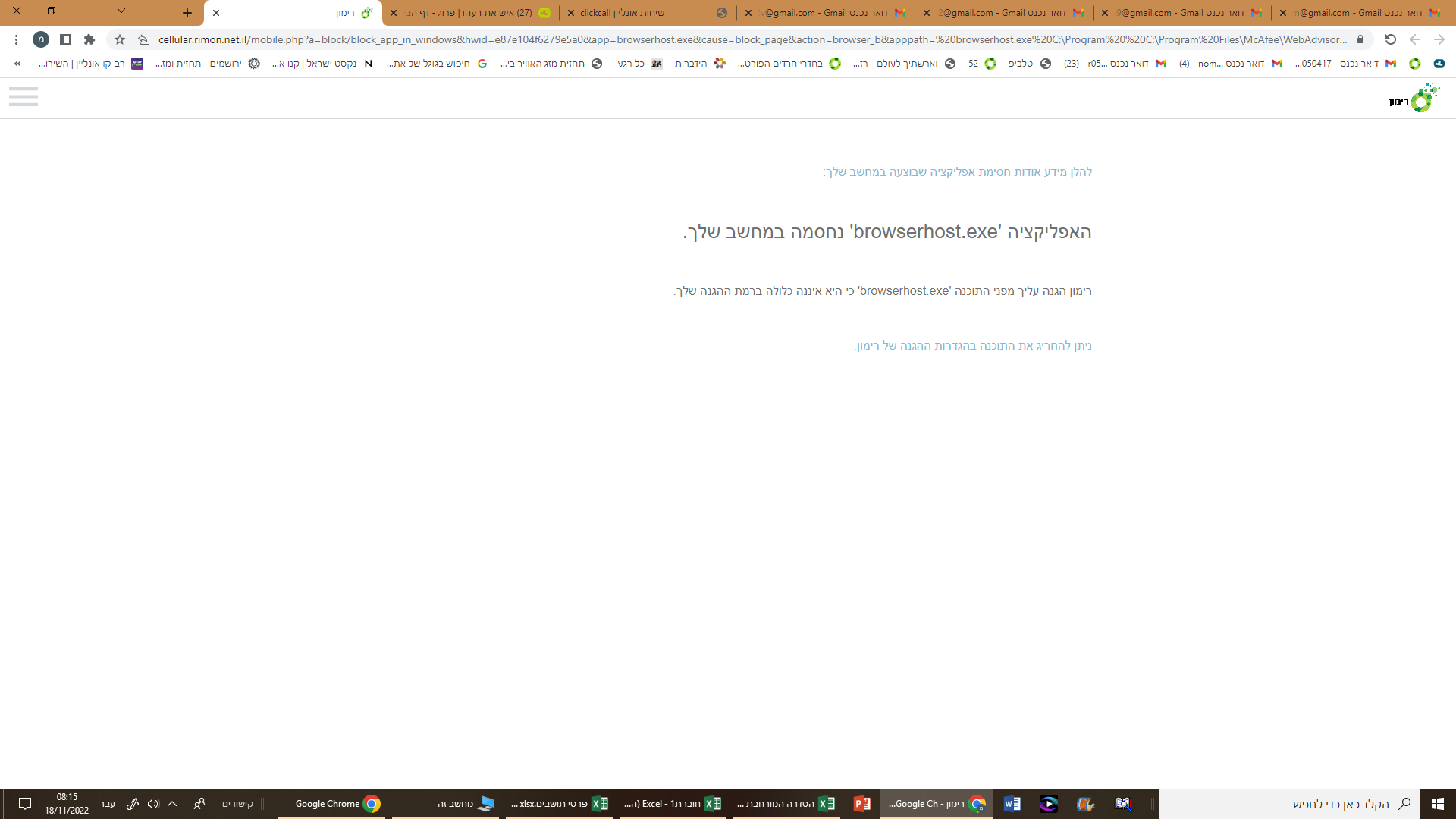Expand the bookmarks bar overflow chevron
The width and height of the screenshot is (1456, 819).
pos(17,64)
